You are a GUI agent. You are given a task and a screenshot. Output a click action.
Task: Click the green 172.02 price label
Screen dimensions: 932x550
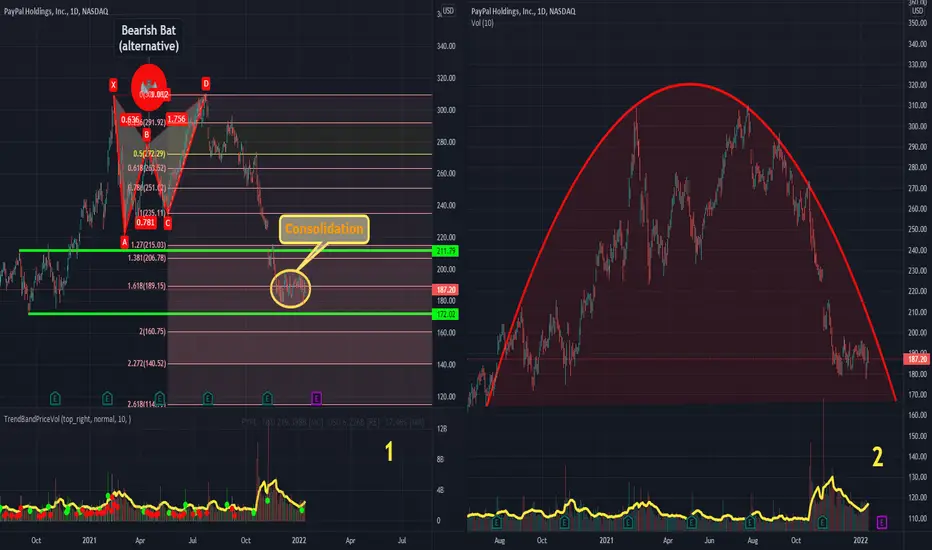(445, 314)
